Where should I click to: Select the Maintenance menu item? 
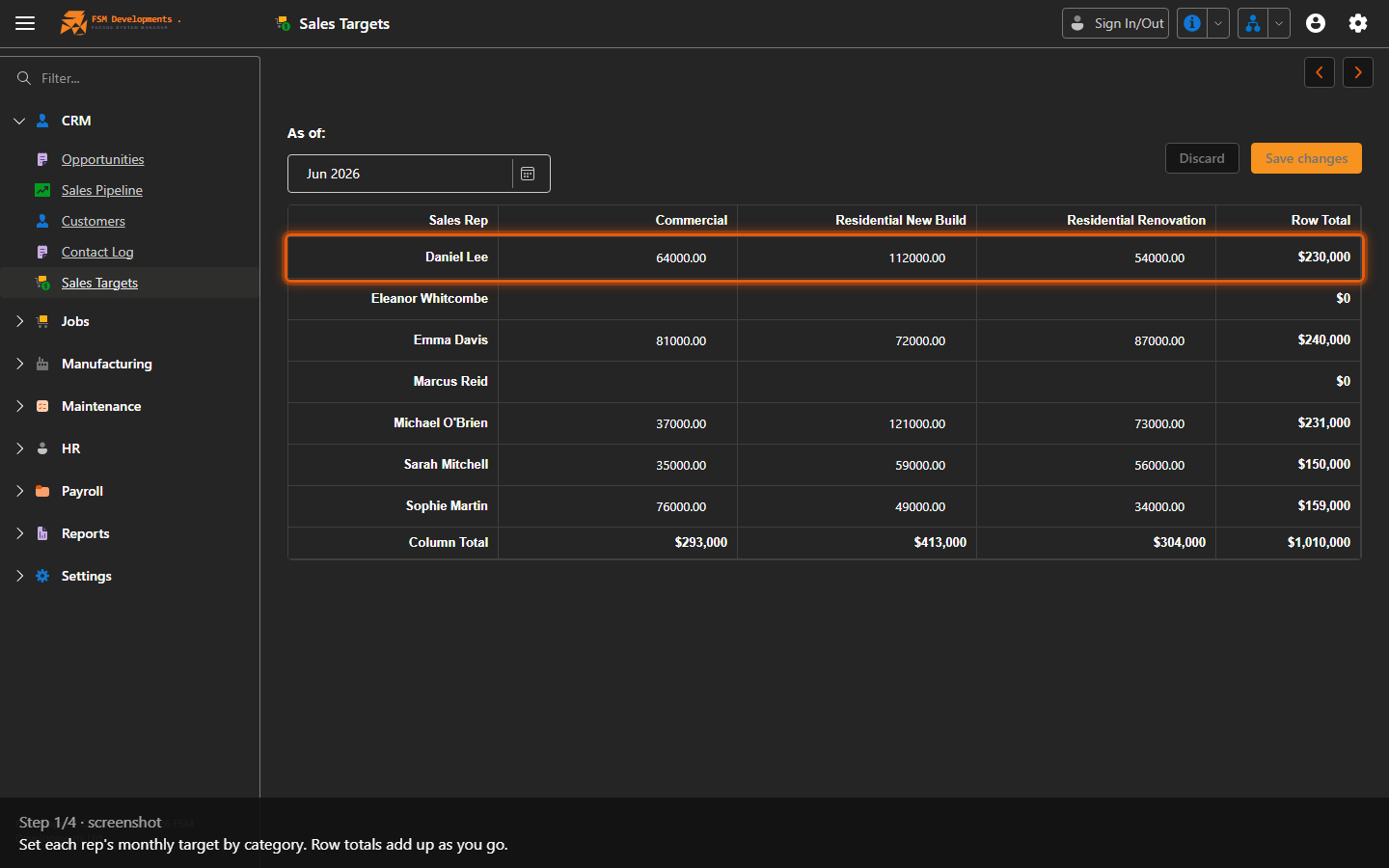click(x=101, y=406)
